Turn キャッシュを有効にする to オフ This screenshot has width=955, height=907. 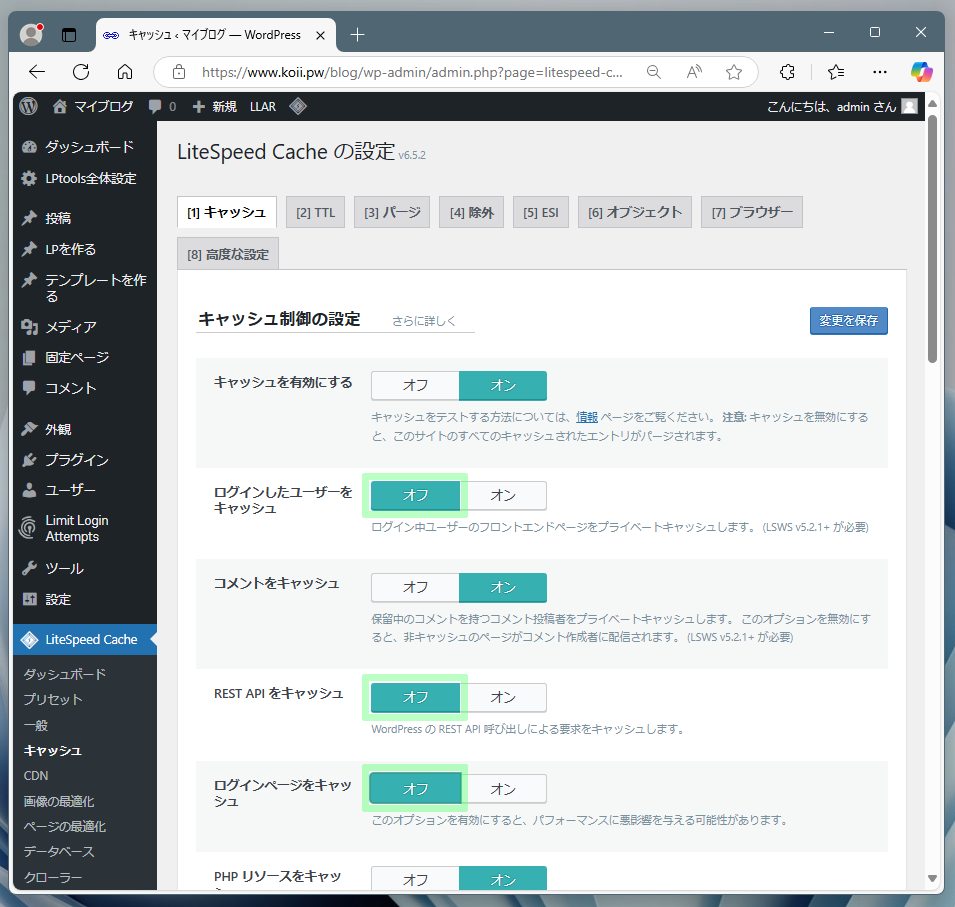[x=415, y=386]
